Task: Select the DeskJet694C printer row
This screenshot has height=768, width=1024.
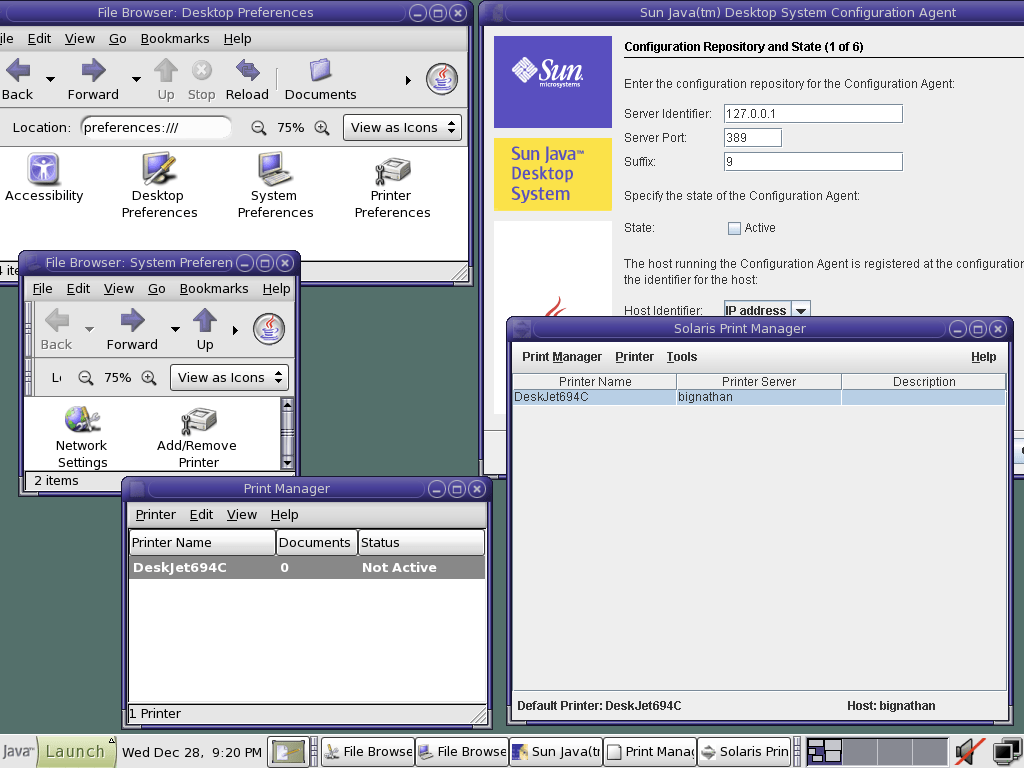Action: click(594, 397)
